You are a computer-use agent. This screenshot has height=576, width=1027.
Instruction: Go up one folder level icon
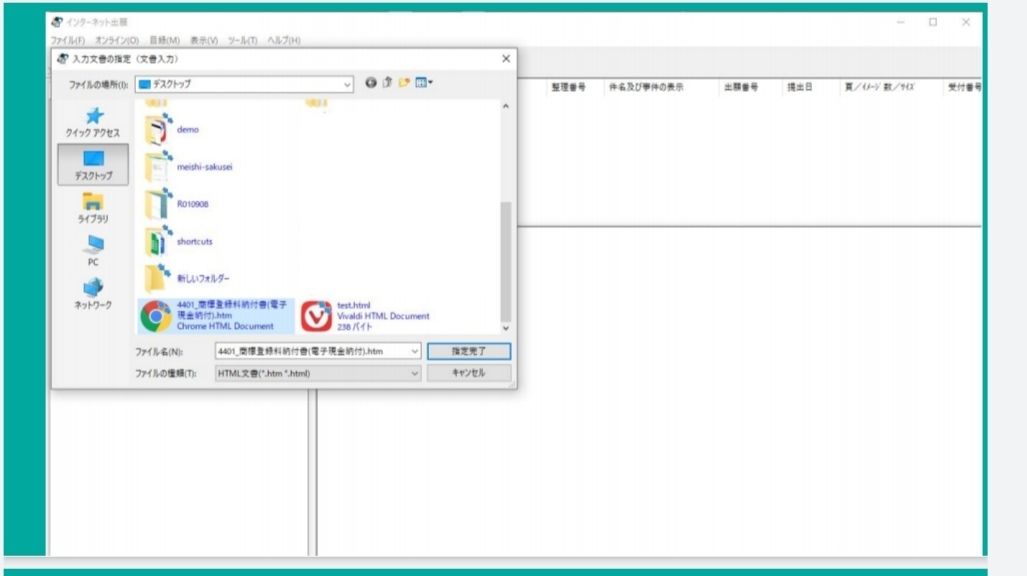(388, 84)
